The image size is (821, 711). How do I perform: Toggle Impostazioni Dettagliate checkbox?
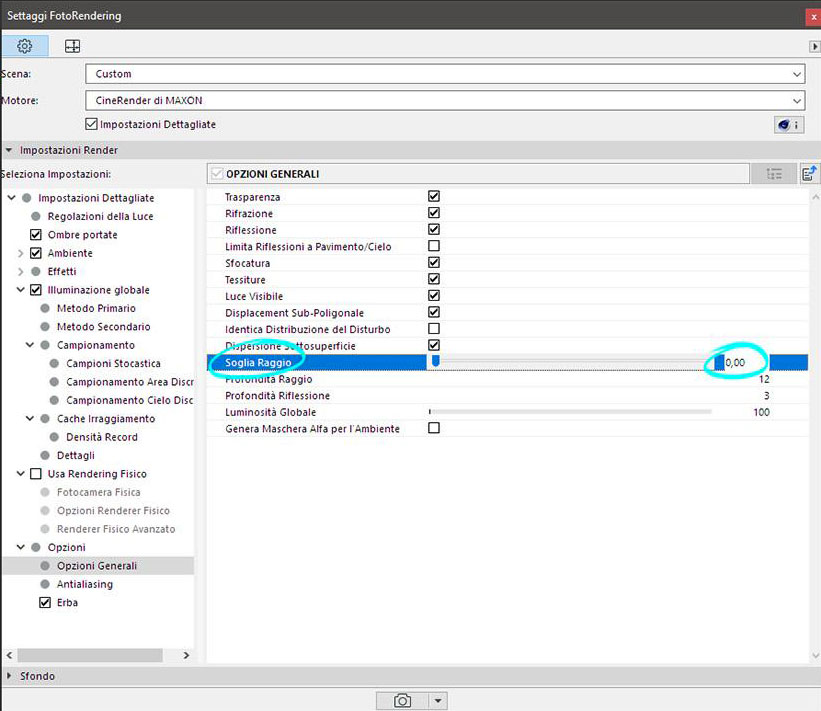(93, 124)
